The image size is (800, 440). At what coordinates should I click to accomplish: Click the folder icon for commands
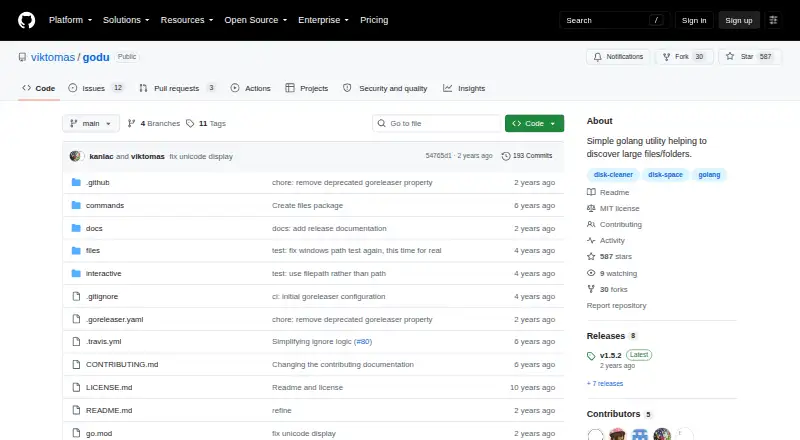76,205
